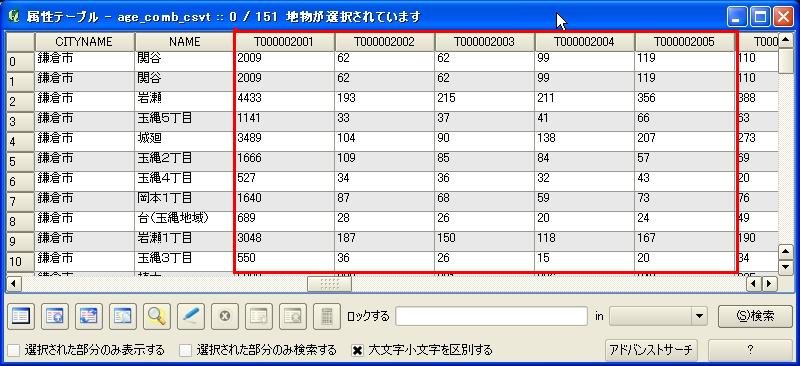This screenshot has height=366, width=800.
Task: Click the CITYNAME column header
Action: pyautogui.click(x=85, y=42)
